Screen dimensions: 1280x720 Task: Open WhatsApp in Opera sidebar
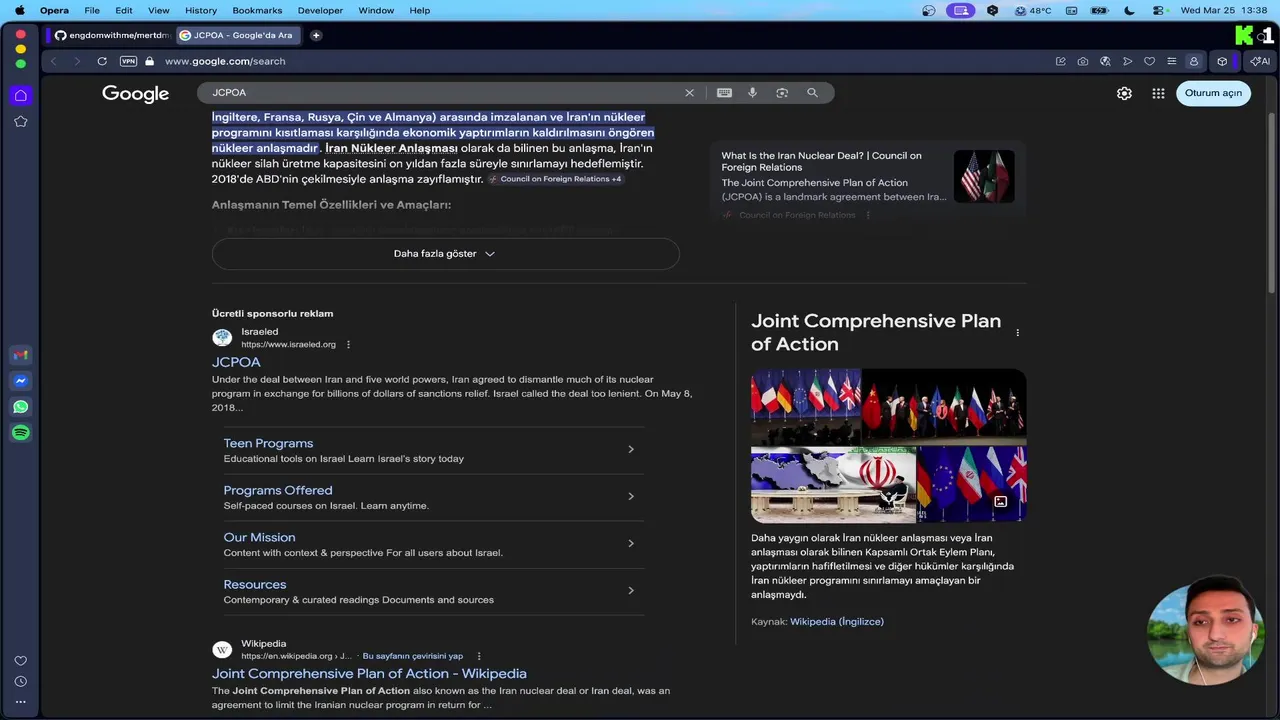(20, 407)
